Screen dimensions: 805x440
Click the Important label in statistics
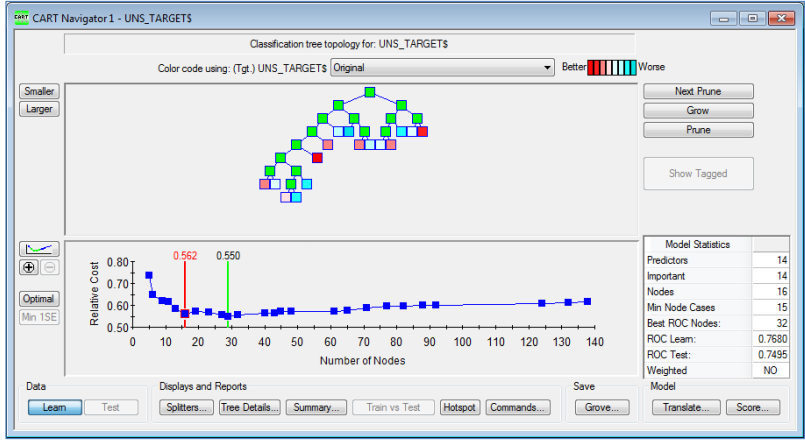coord(666,276)
